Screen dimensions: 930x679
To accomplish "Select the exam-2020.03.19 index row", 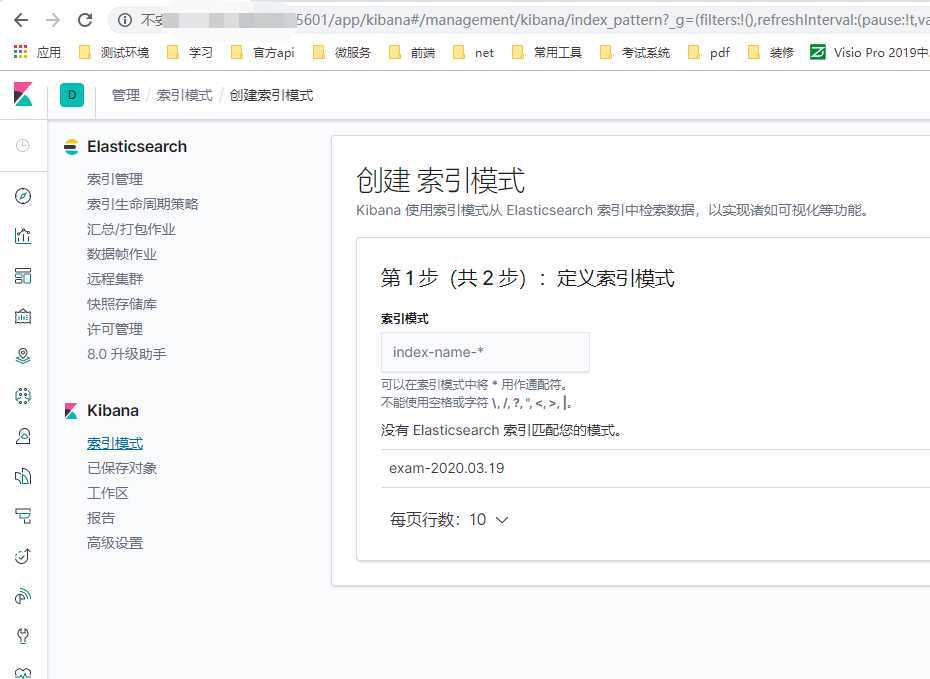I will point(655,468).
